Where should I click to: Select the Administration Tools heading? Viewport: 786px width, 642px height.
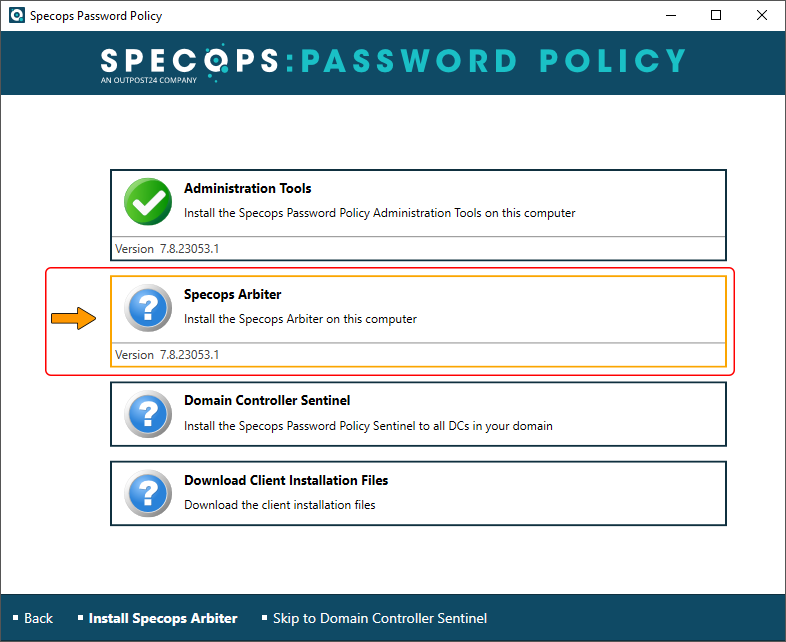point(248,188)
